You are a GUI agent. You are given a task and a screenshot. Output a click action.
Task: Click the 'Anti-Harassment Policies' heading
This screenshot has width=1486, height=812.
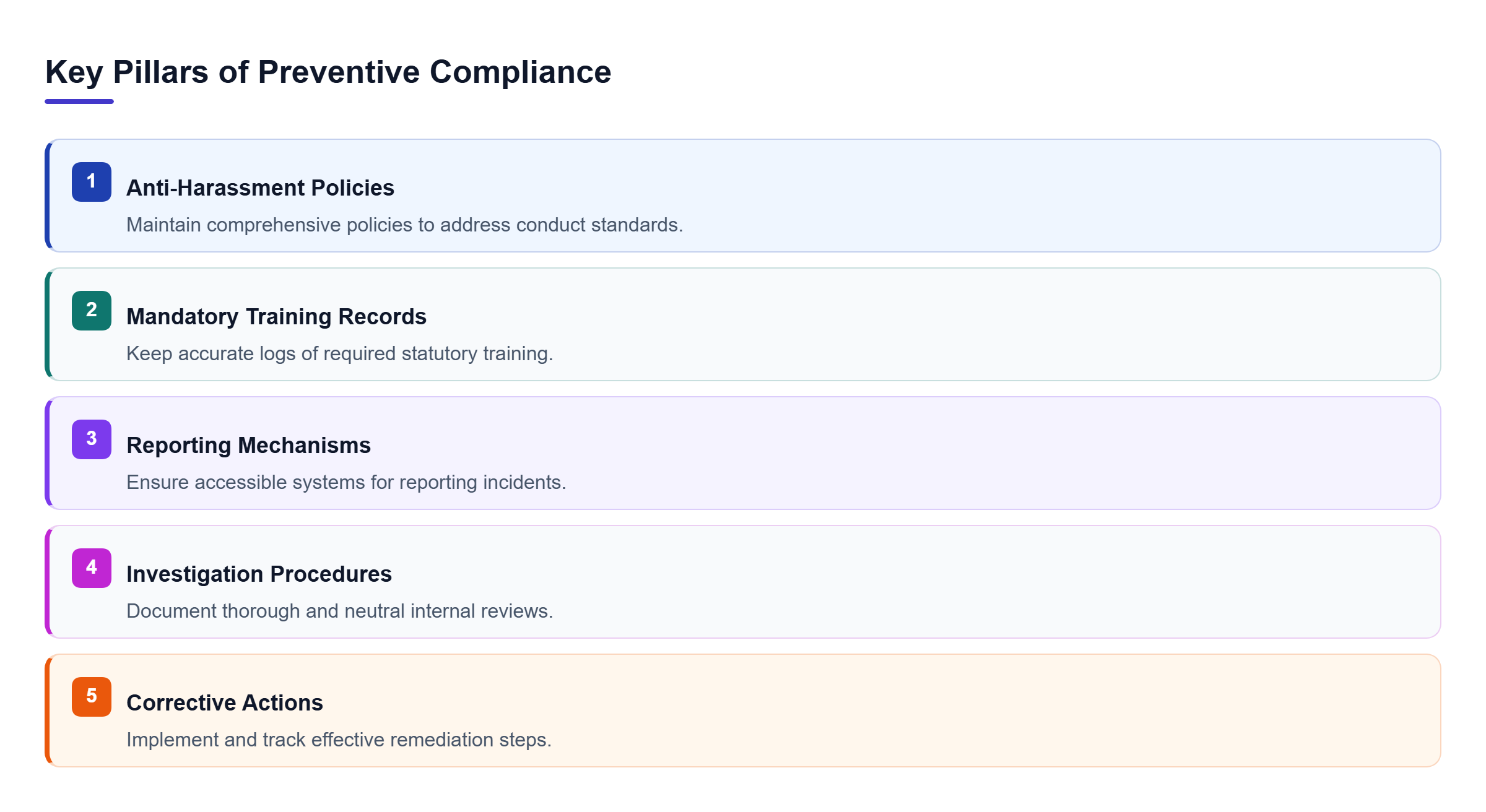(x=260, y=188)
